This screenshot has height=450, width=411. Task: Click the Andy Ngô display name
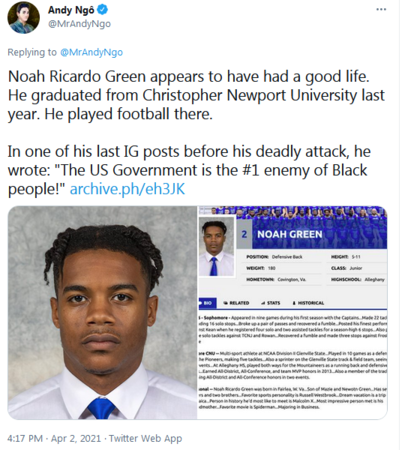coord(71,10)
